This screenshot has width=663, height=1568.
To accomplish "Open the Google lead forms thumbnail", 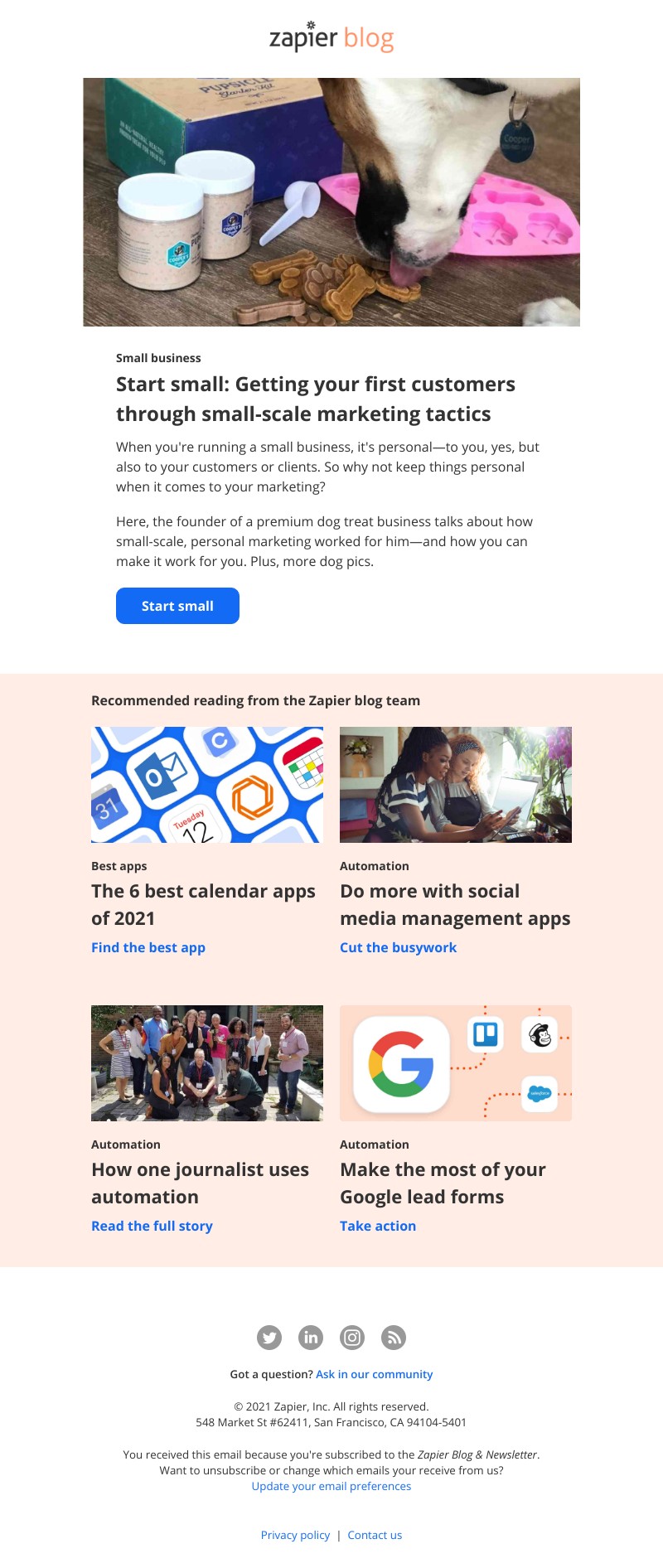I will [x=456, y=1063].
